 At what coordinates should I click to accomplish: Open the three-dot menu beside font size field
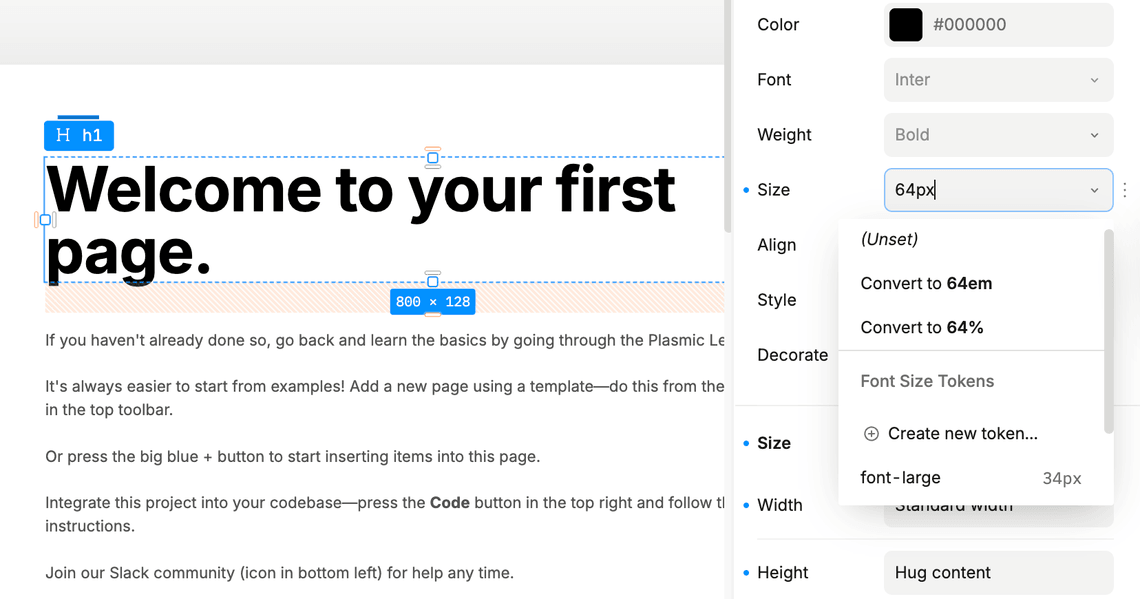click(x=1125, y=190)
